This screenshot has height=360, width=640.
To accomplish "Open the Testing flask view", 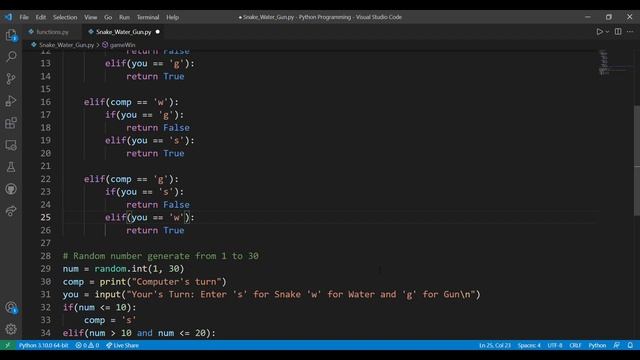I will 11,167.
